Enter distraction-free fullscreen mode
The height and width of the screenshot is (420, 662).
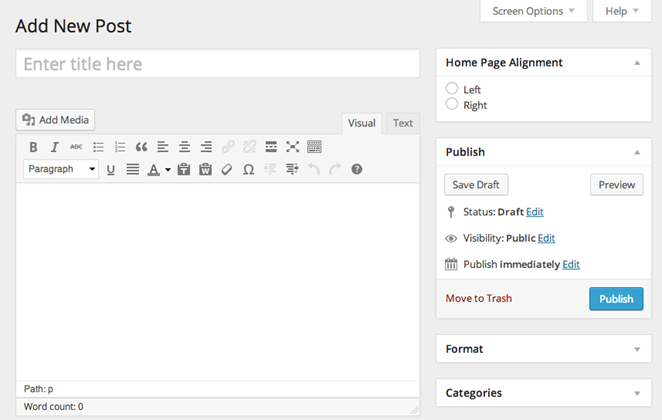pyautogui.click(x=293, y=147)
